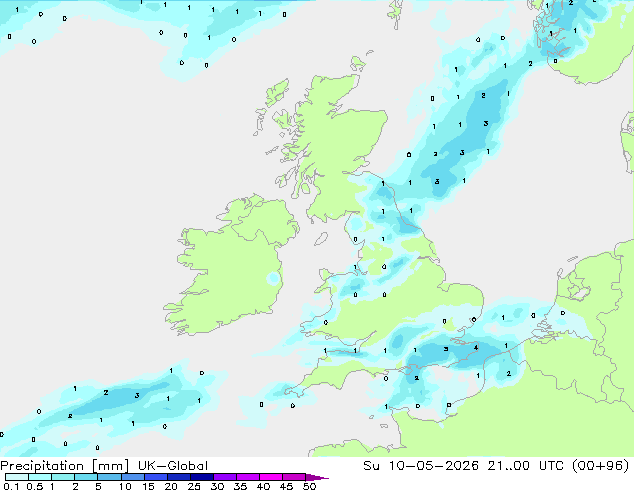Click the '10' legend scale label
Image resolution: width=634 pixels, height=490 pixels.
pyautogui.click(x=125, y=486)
